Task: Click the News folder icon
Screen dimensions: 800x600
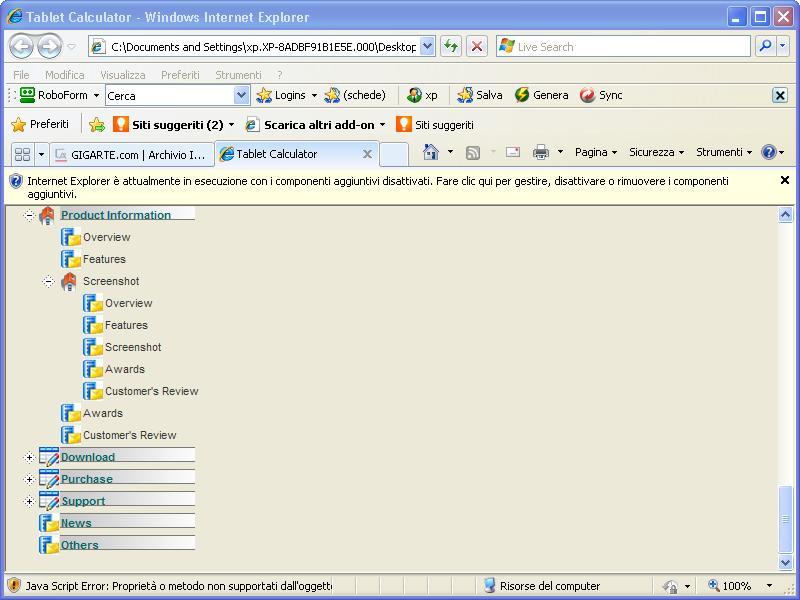Action: click(x=49, y=523)
